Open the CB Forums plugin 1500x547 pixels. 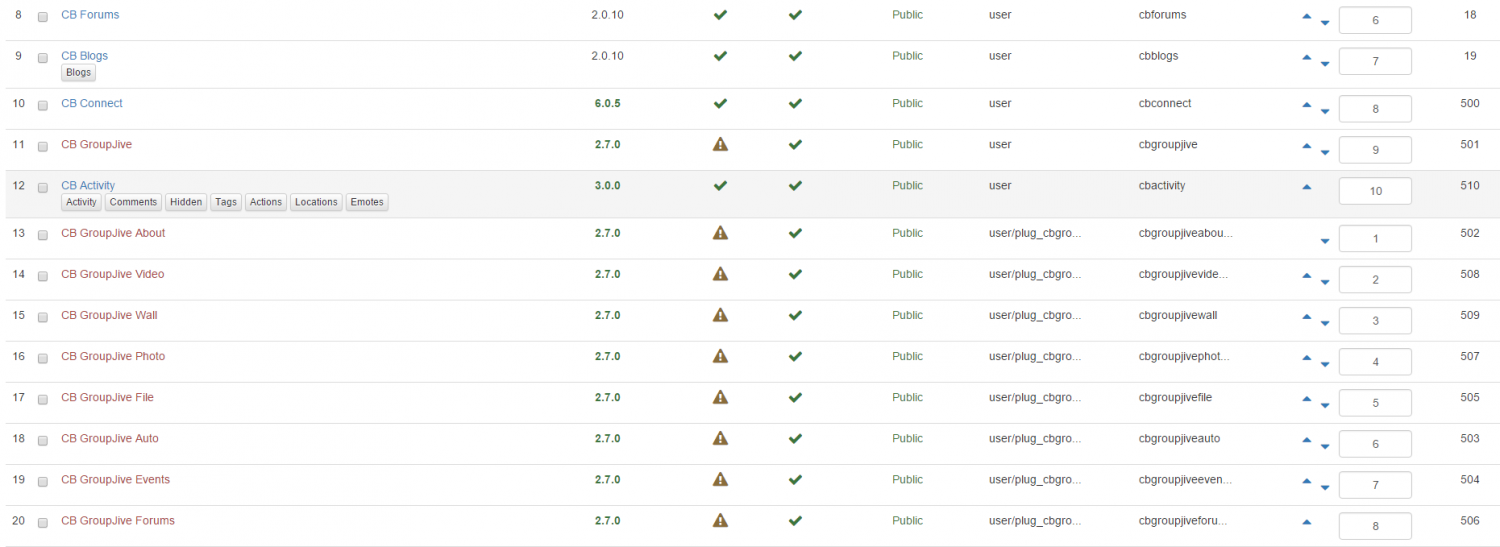tap(90, 15)
